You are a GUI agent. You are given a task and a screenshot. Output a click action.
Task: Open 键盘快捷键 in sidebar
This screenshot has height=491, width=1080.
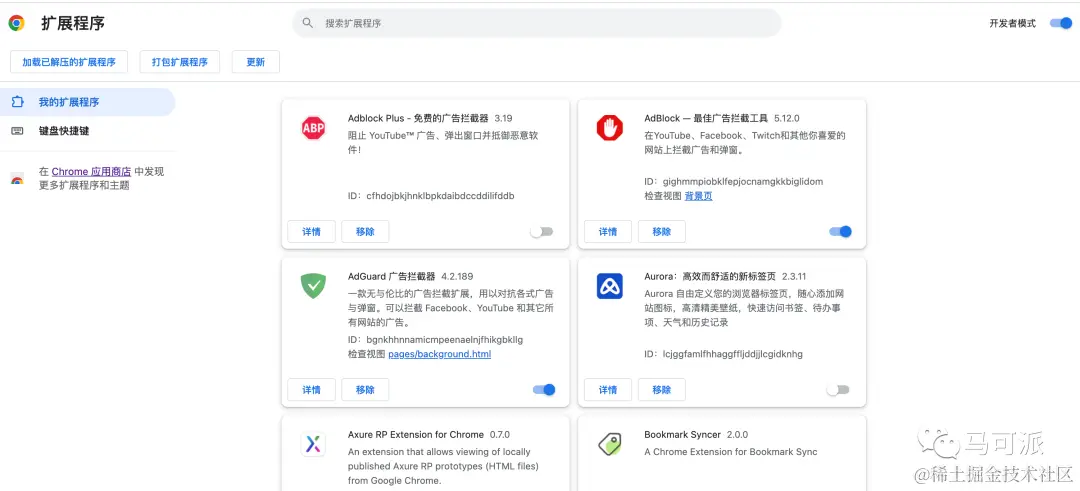[x=87, y=131]
